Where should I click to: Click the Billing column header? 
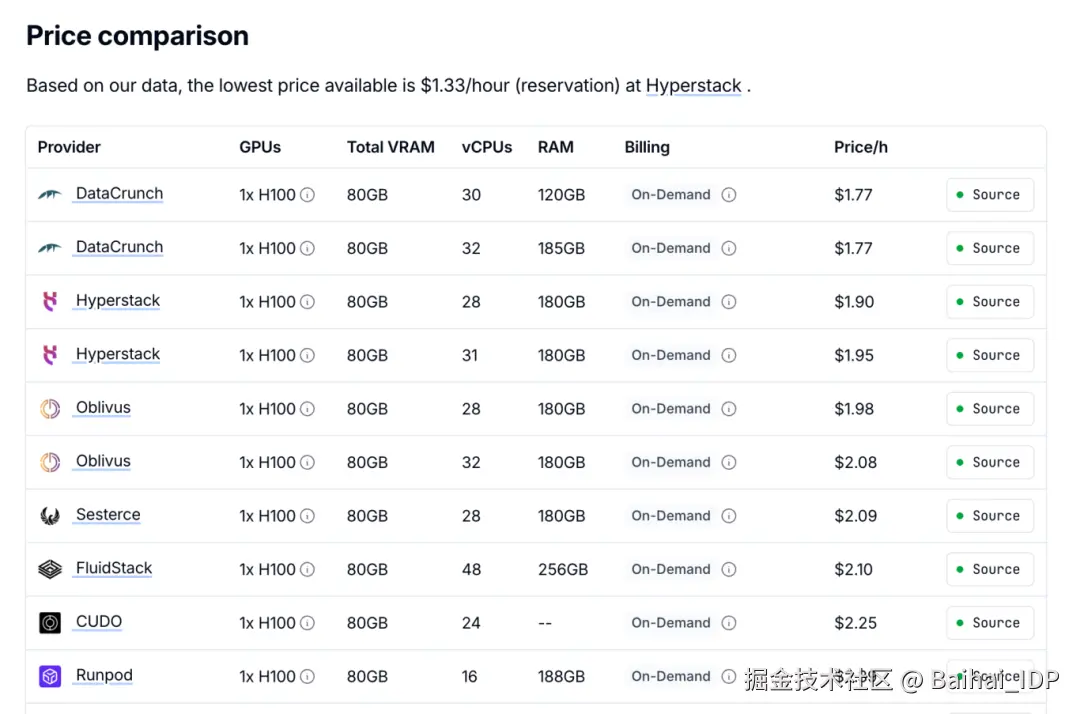(647, 147)
